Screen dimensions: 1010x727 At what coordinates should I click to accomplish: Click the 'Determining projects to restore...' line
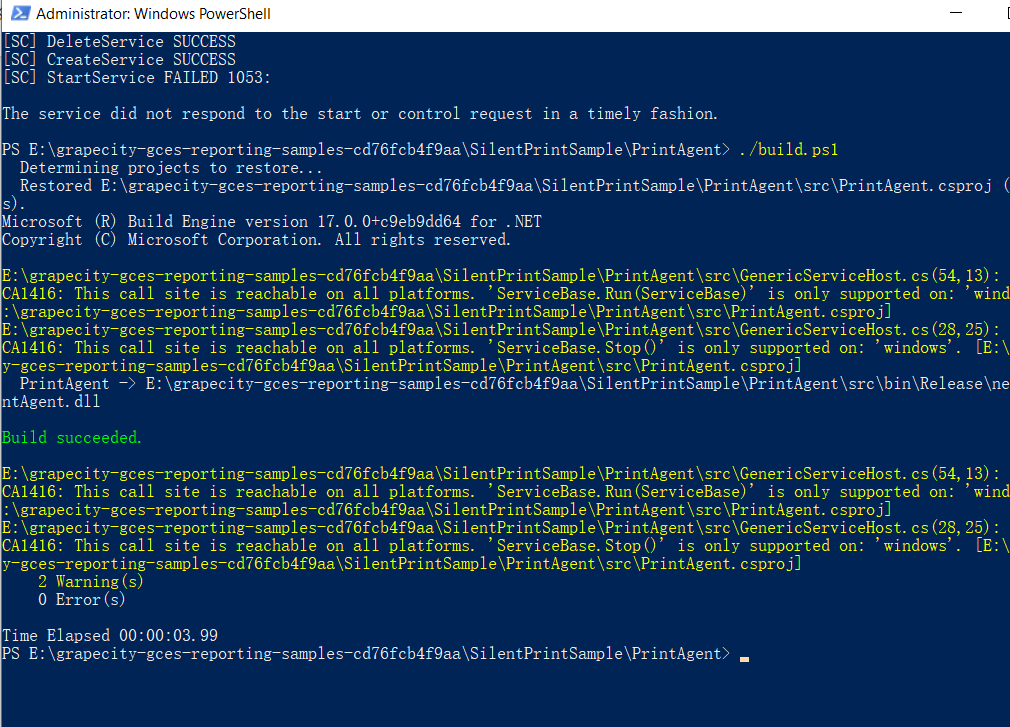171,168
